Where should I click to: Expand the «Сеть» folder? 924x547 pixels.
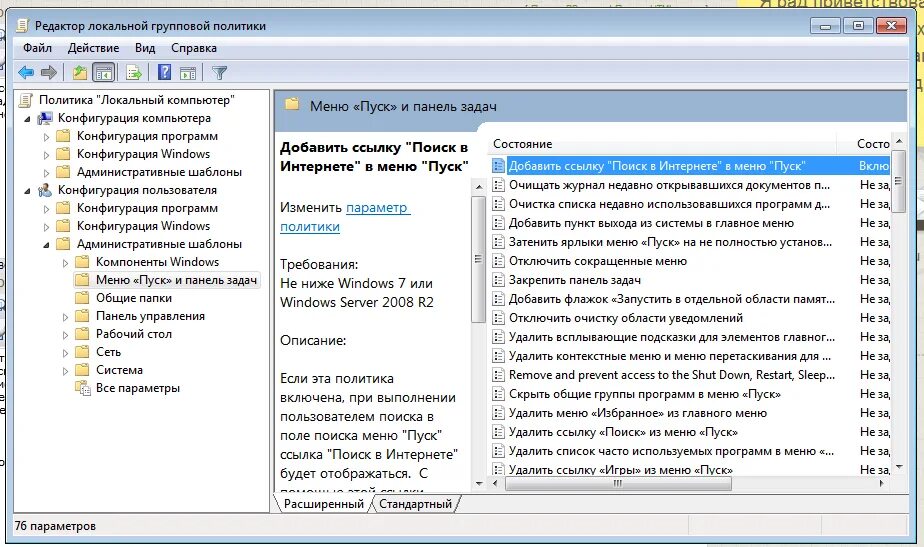pyautogui.click(x=65, y=353)
